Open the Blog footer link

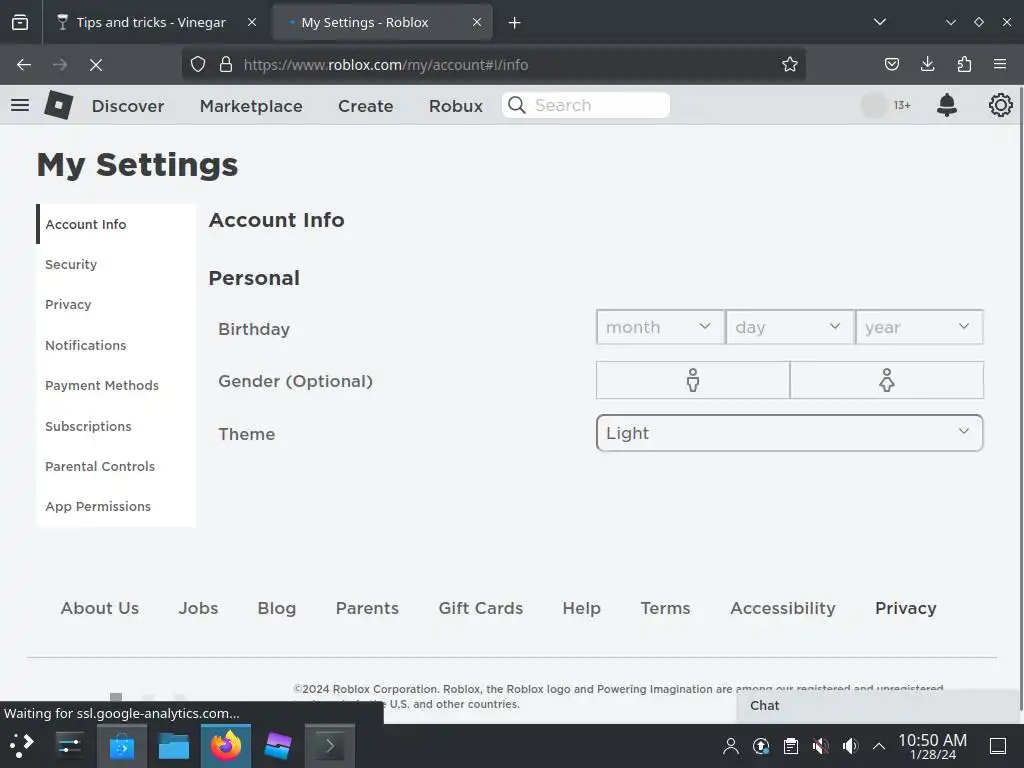[x=277, y=608]
